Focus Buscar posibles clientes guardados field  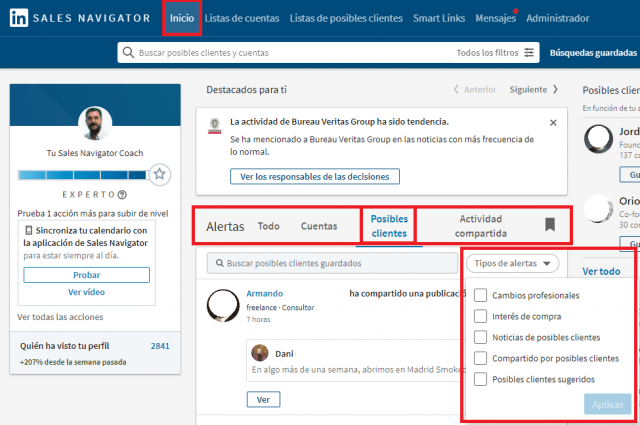(x=332, y=263)
